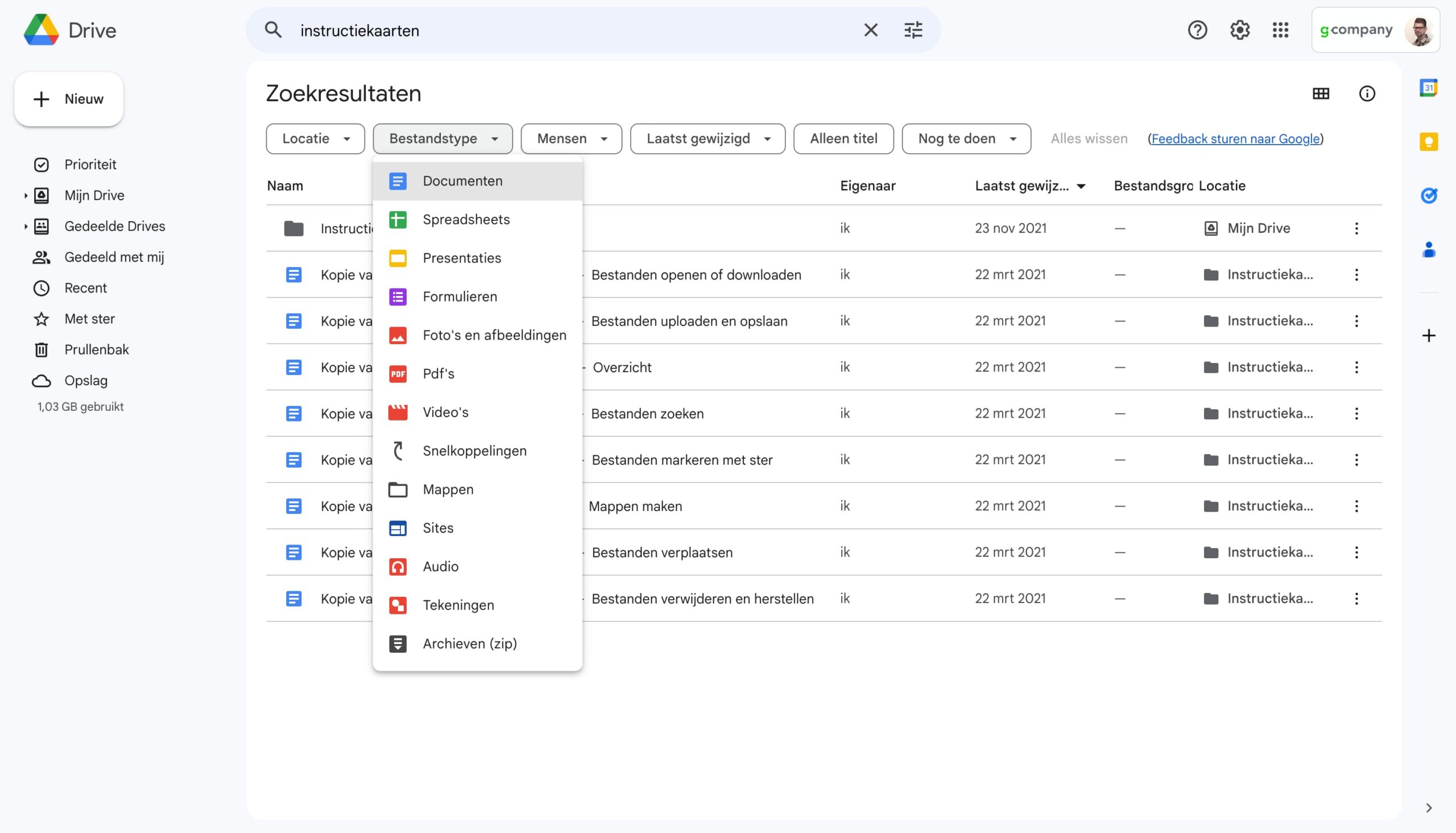
Task: Open more actions for Mijn Drive folder row
Action: [1356, 228]
